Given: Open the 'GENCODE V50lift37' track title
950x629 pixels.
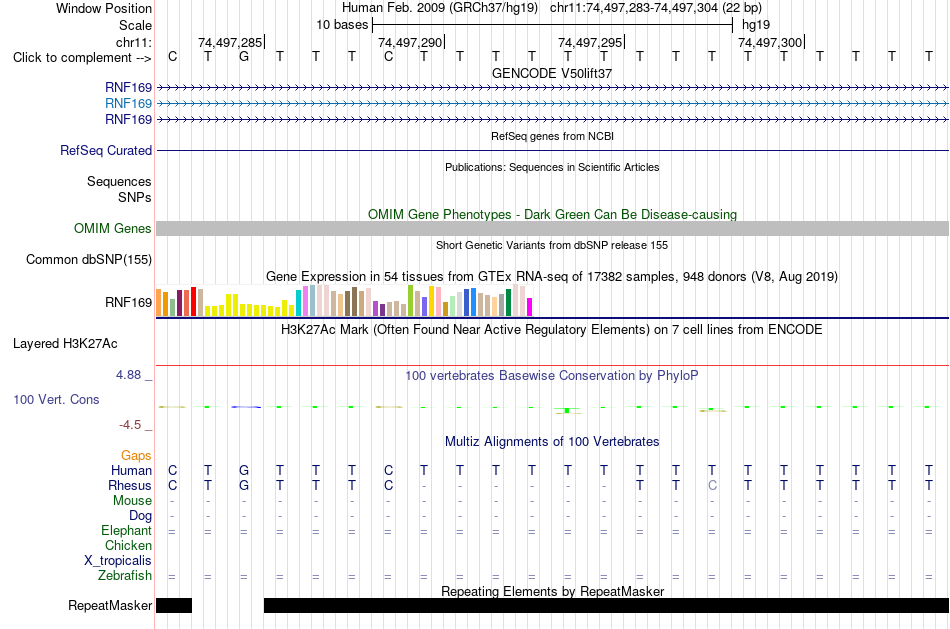Looking at the screenshot, I should [x=552, y=73].
